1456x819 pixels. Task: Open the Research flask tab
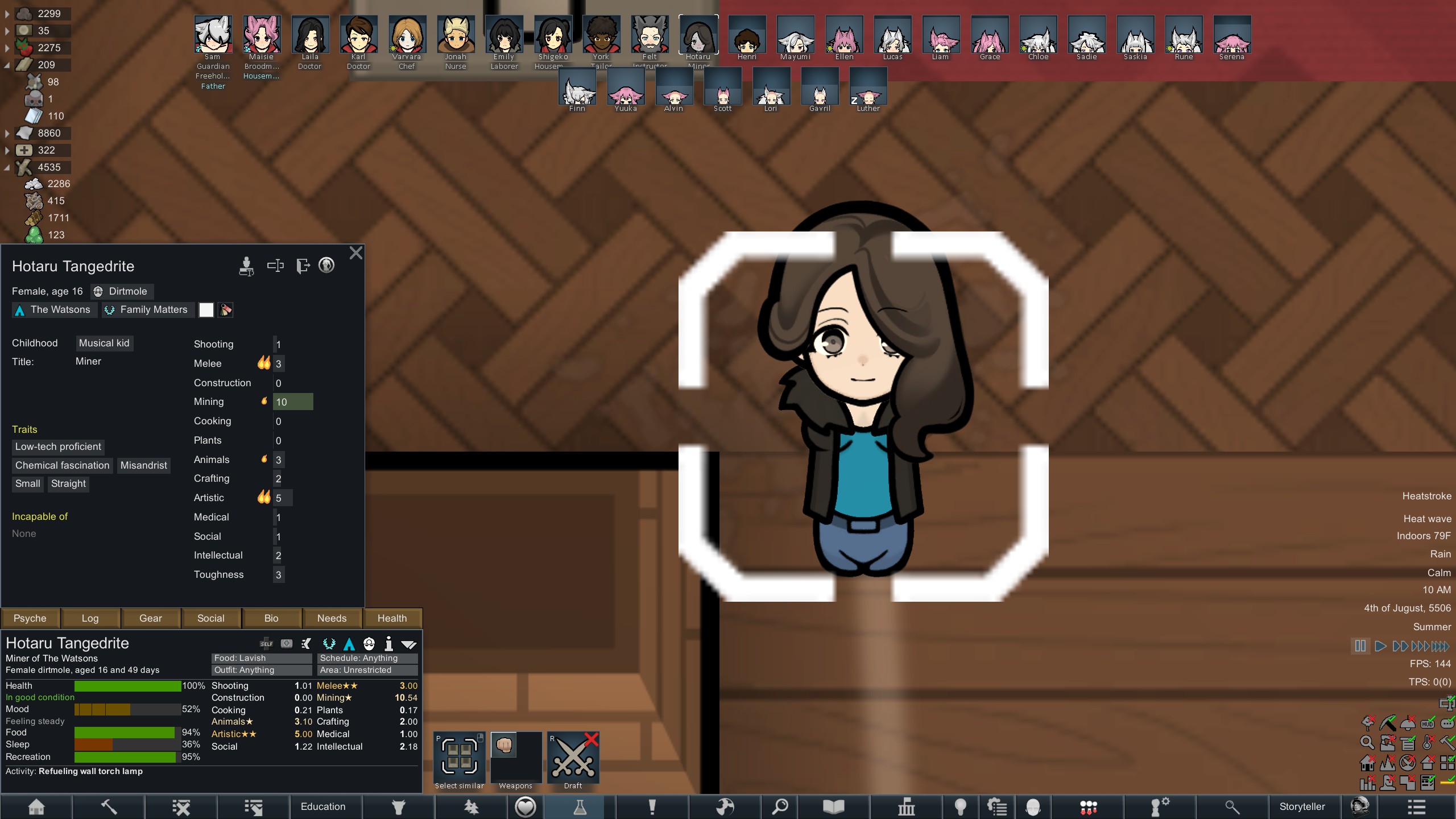(580, 806)
